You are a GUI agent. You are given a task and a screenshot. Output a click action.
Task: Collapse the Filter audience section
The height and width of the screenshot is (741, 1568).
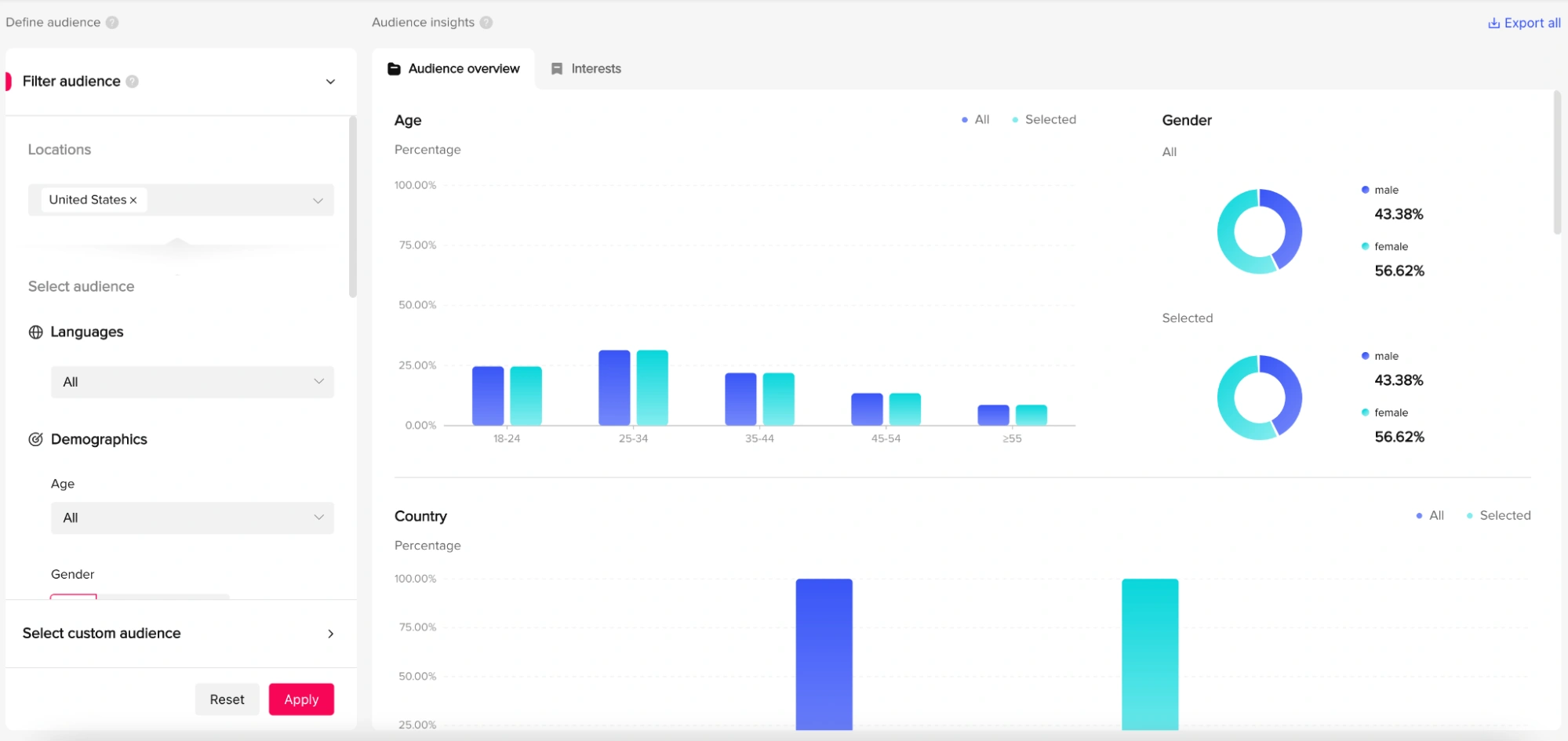coord(330,82)
